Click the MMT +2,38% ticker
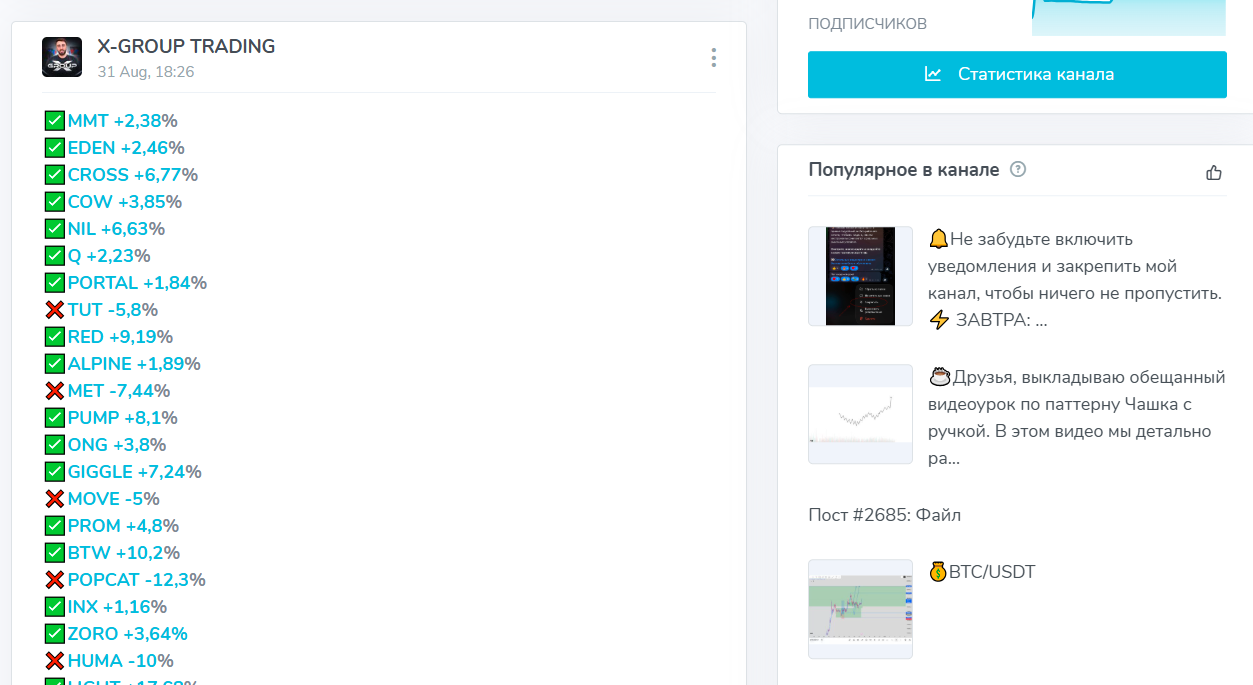 [x=123, y=121]
